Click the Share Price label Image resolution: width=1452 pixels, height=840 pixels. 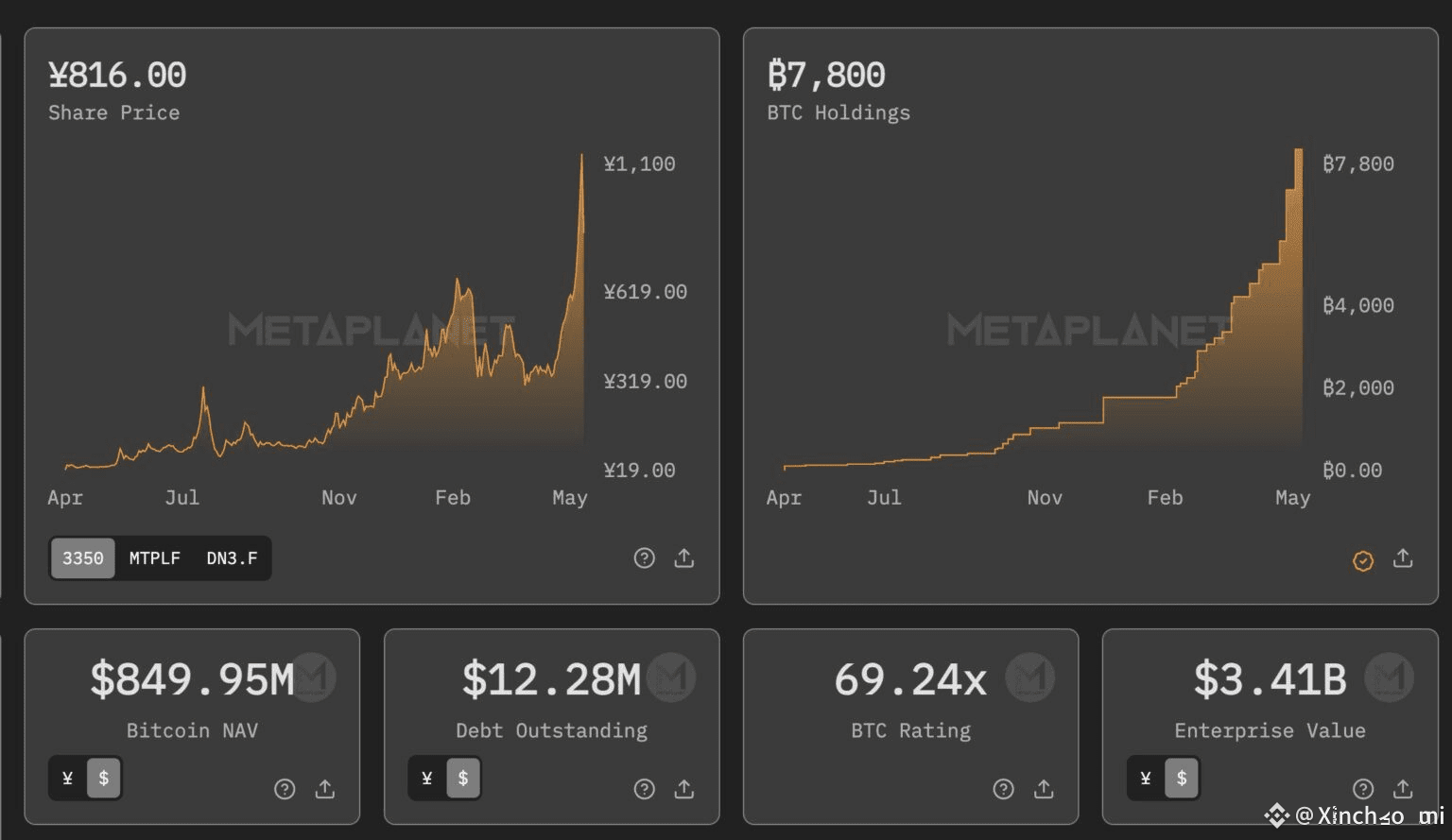pyautogui.click(x=113, y=112)
